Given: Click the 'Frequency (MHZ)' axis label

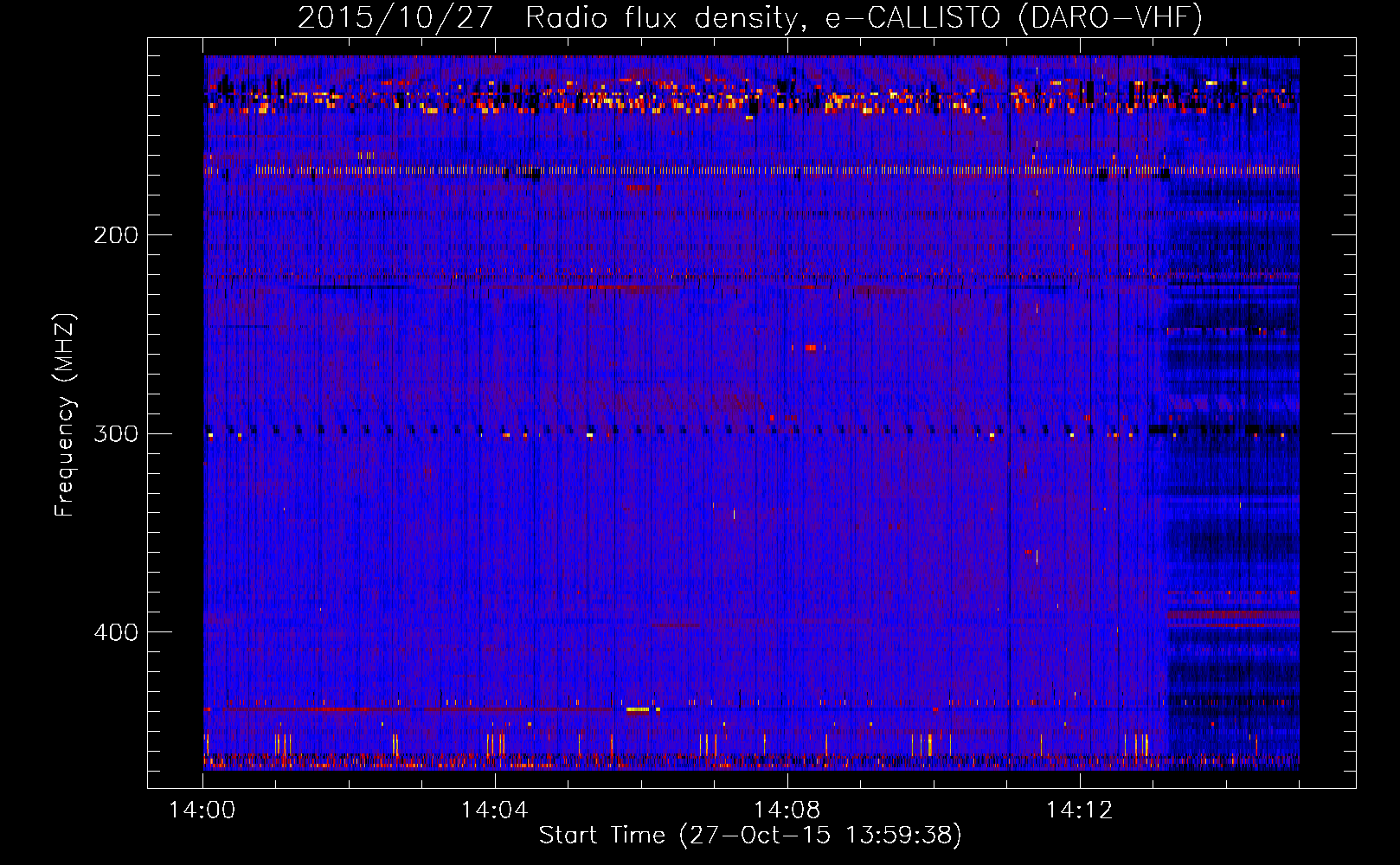Looking at the screenshot, I should point(65,414).
